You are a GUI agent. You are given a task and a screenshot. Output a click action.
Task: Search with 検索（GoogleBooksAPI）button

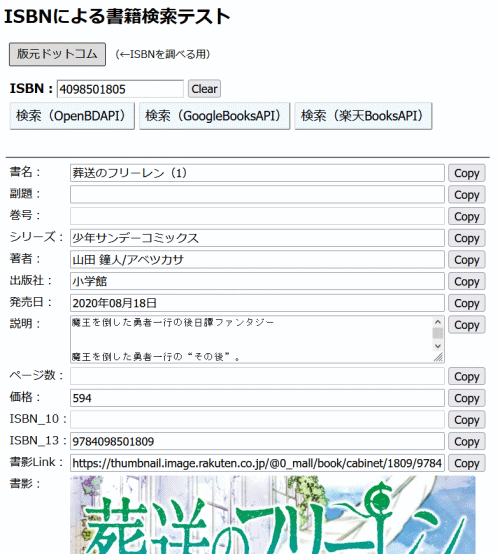tap(214, 116)
